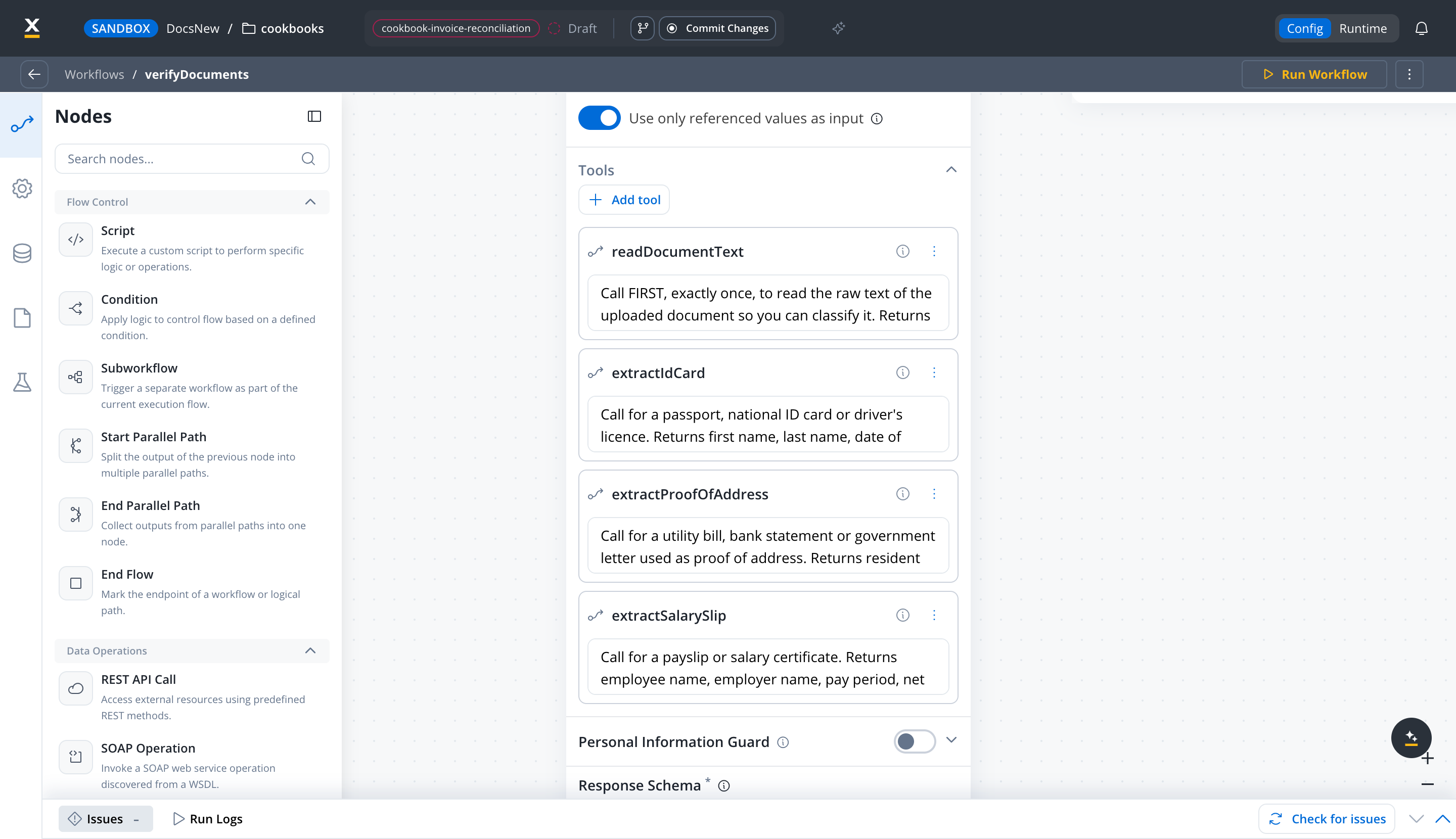Screen dimensions: 1456x839
Task: Select the REST API Call cloud icon
Action: pos(75,688)
